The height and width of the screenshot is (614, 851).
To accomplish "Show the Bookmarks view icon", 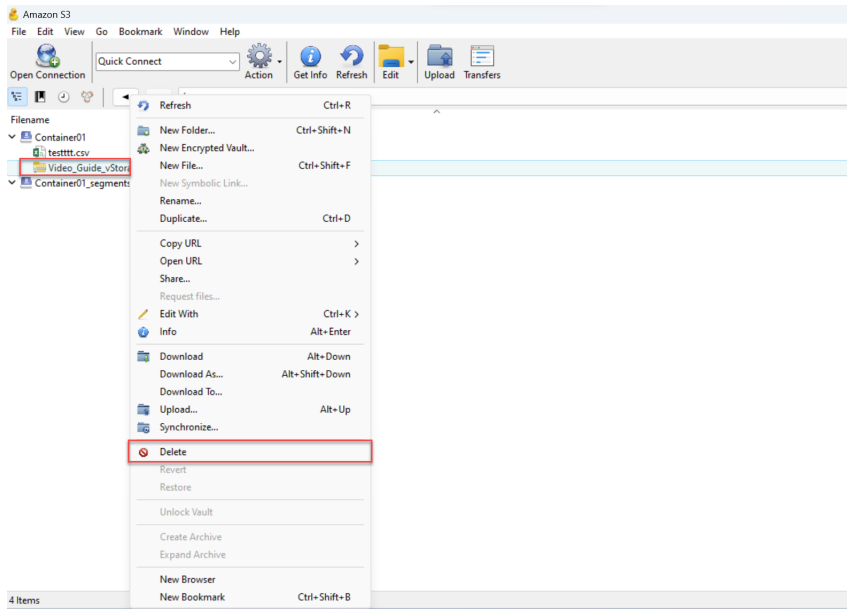I will point(41,97).
